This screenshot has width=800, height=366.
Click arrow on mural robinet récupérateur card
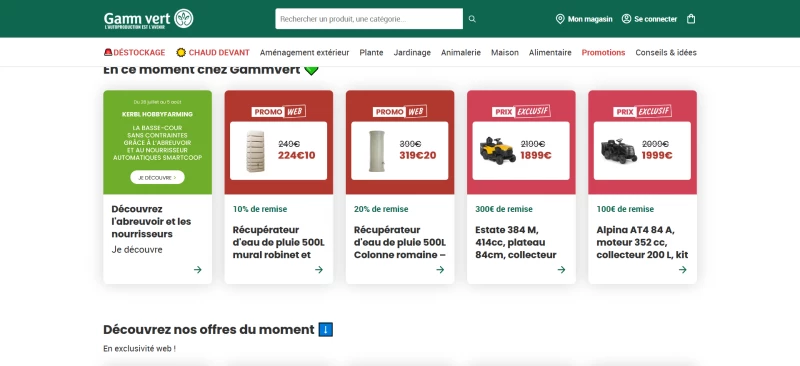coord(319,270)
